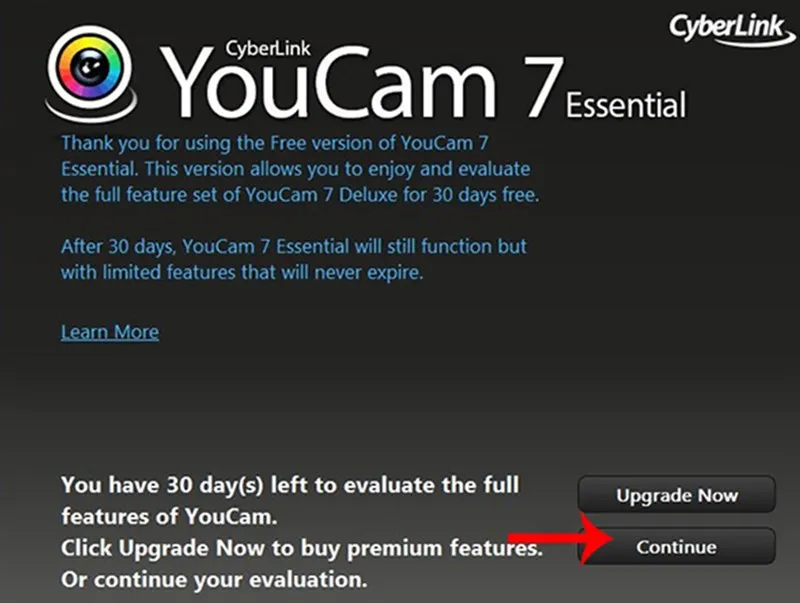Click the 'Or continue your evaluation' text
Image resolution: width=800 pixels, height=603 pixels.
point(214,580)
